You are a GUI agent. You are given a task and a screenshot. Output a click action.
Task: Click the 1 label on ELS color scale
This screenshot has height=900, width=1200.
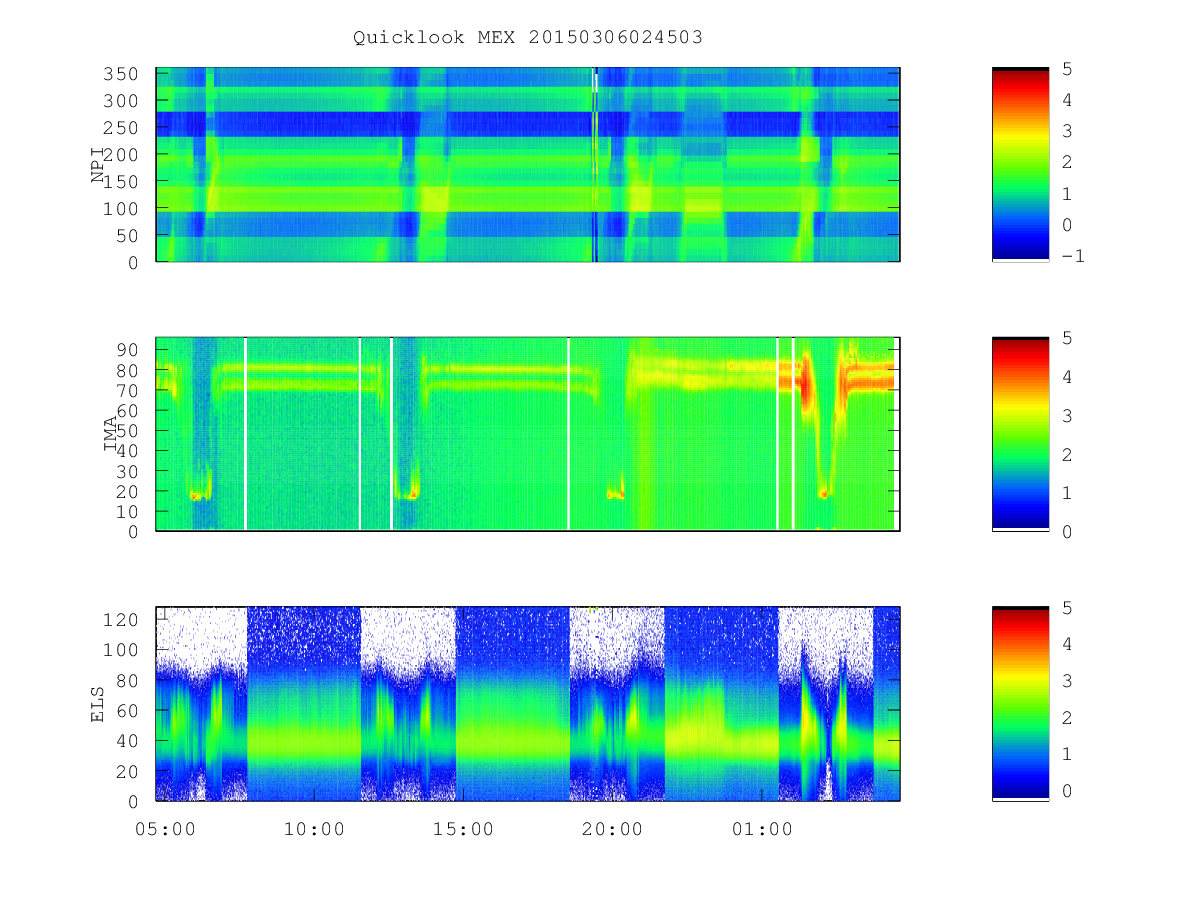(1067, 754)
